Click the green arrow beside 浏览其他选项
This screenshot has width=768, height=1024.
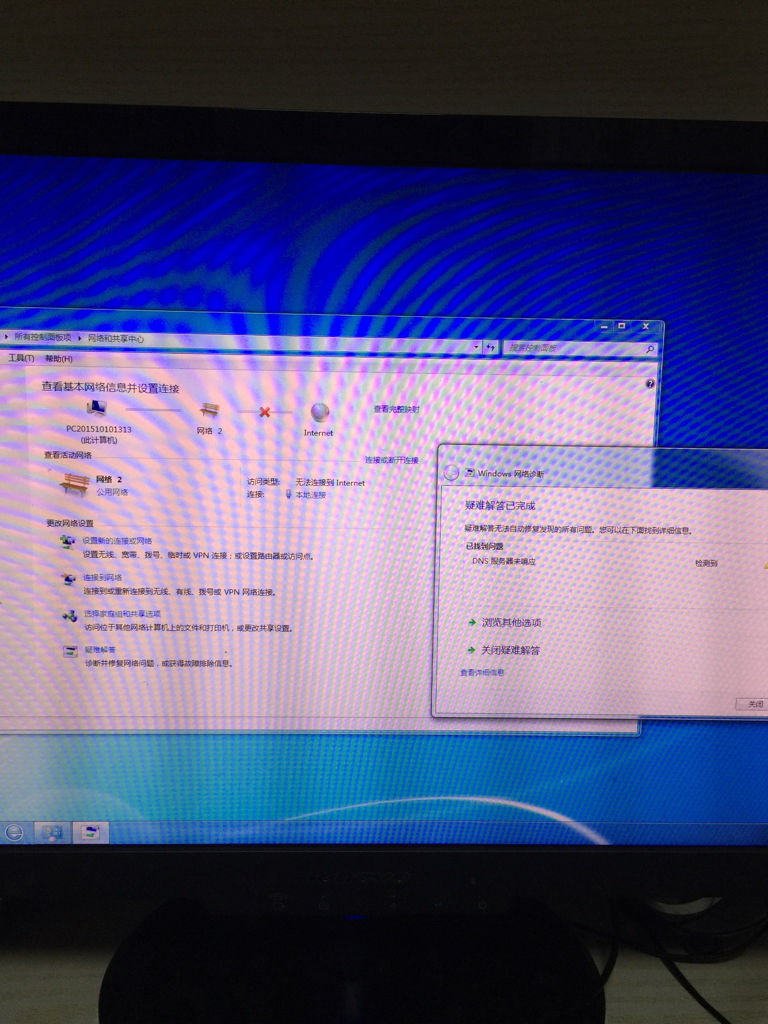(472, 622)
